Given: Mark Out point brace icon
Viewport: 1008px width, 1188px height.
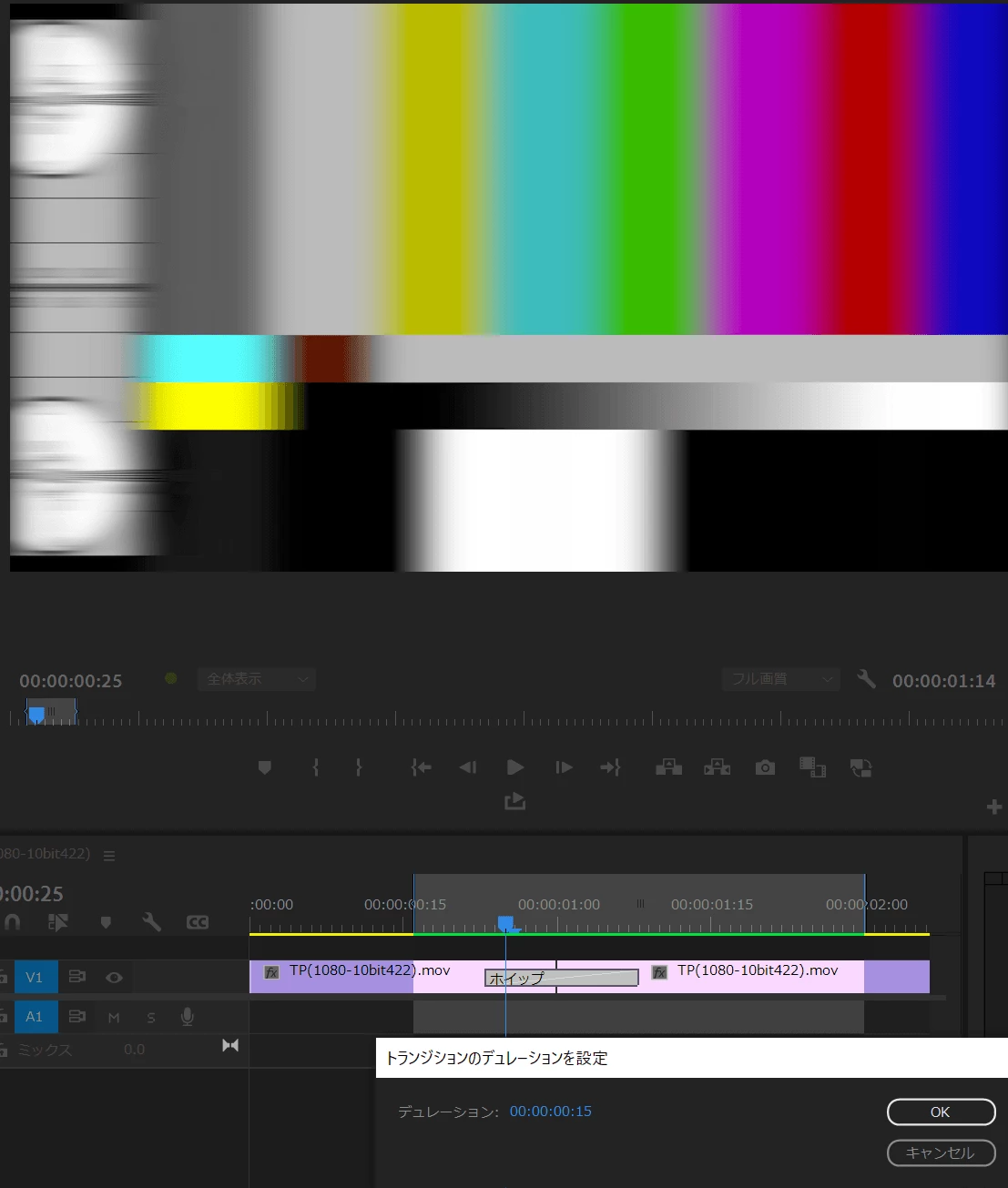Looking at the screenshot, I should tap(359, 767).
